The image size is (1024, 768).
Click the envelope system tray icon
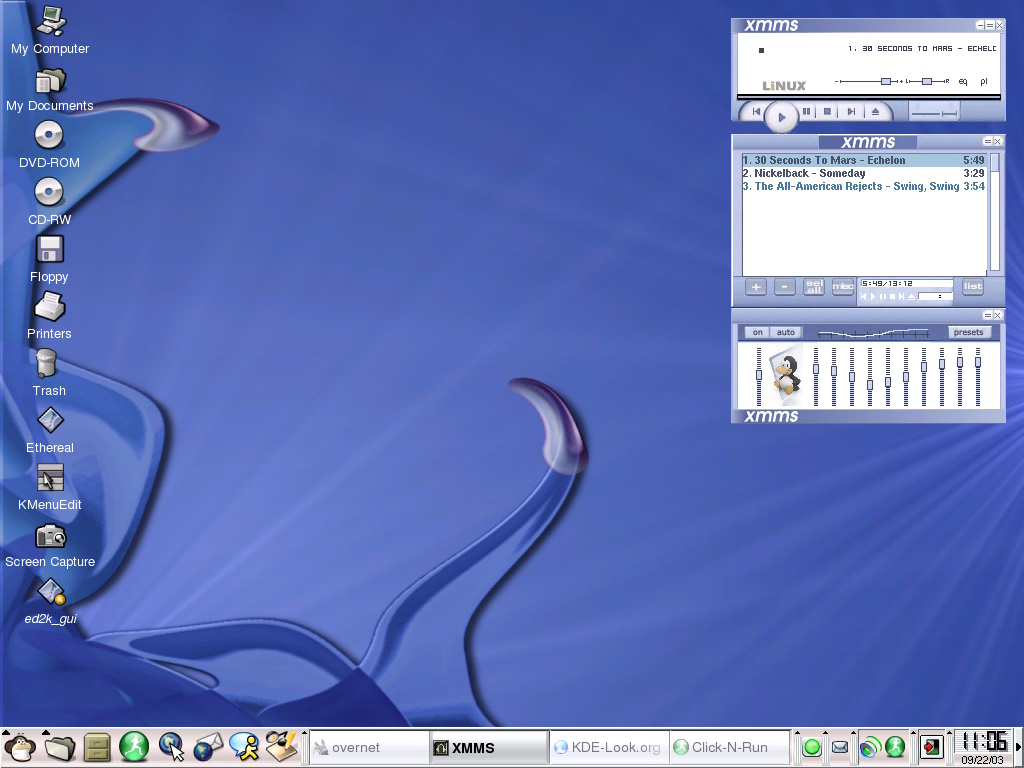point(840,747)
